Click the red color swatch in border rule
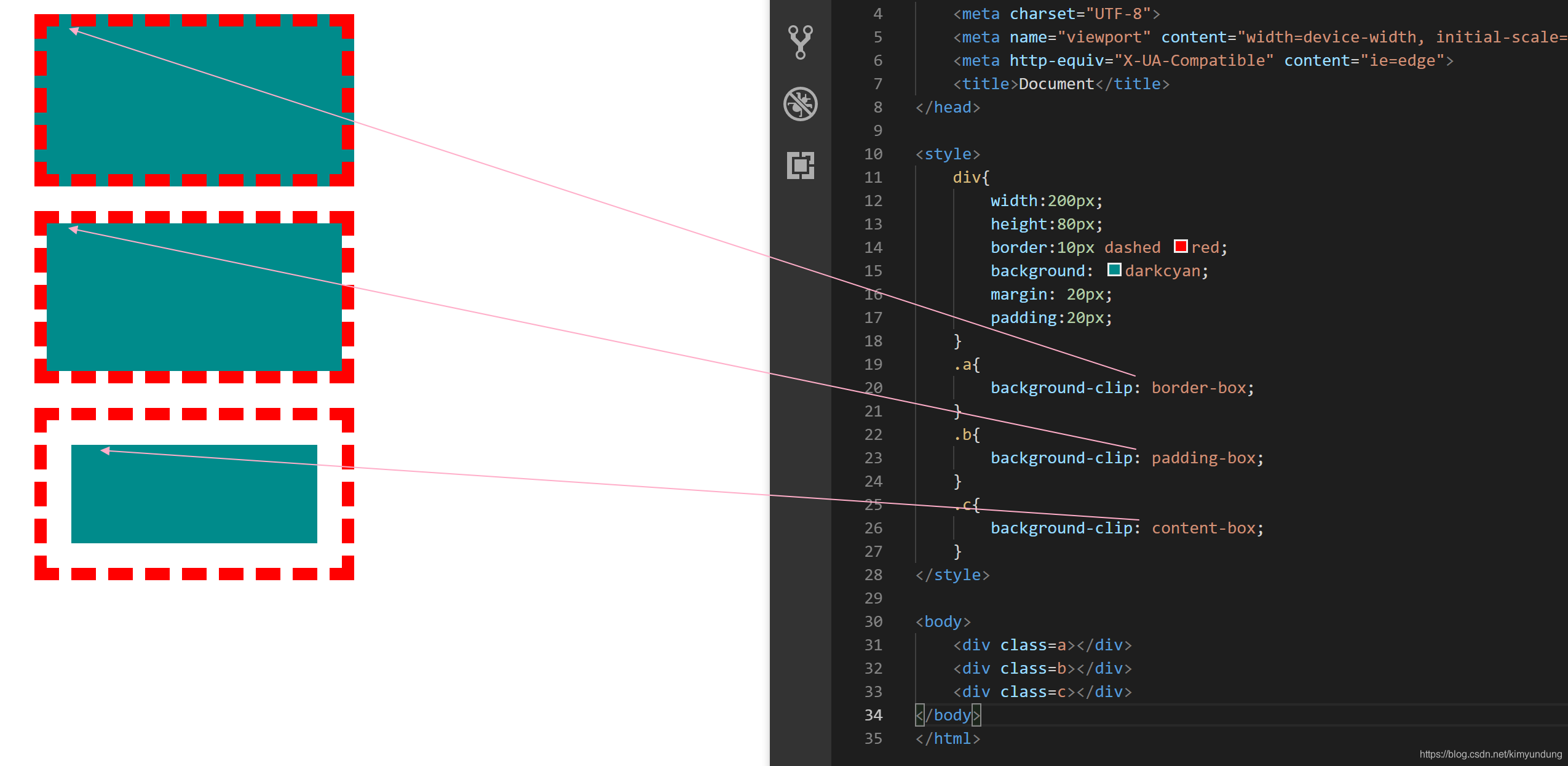The image size is (1568, 766). (1181, 246)
